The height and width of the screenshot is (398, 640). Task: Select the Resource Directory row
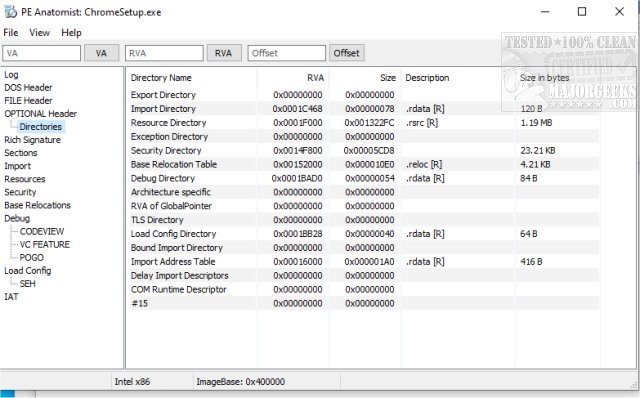point(364,123)
